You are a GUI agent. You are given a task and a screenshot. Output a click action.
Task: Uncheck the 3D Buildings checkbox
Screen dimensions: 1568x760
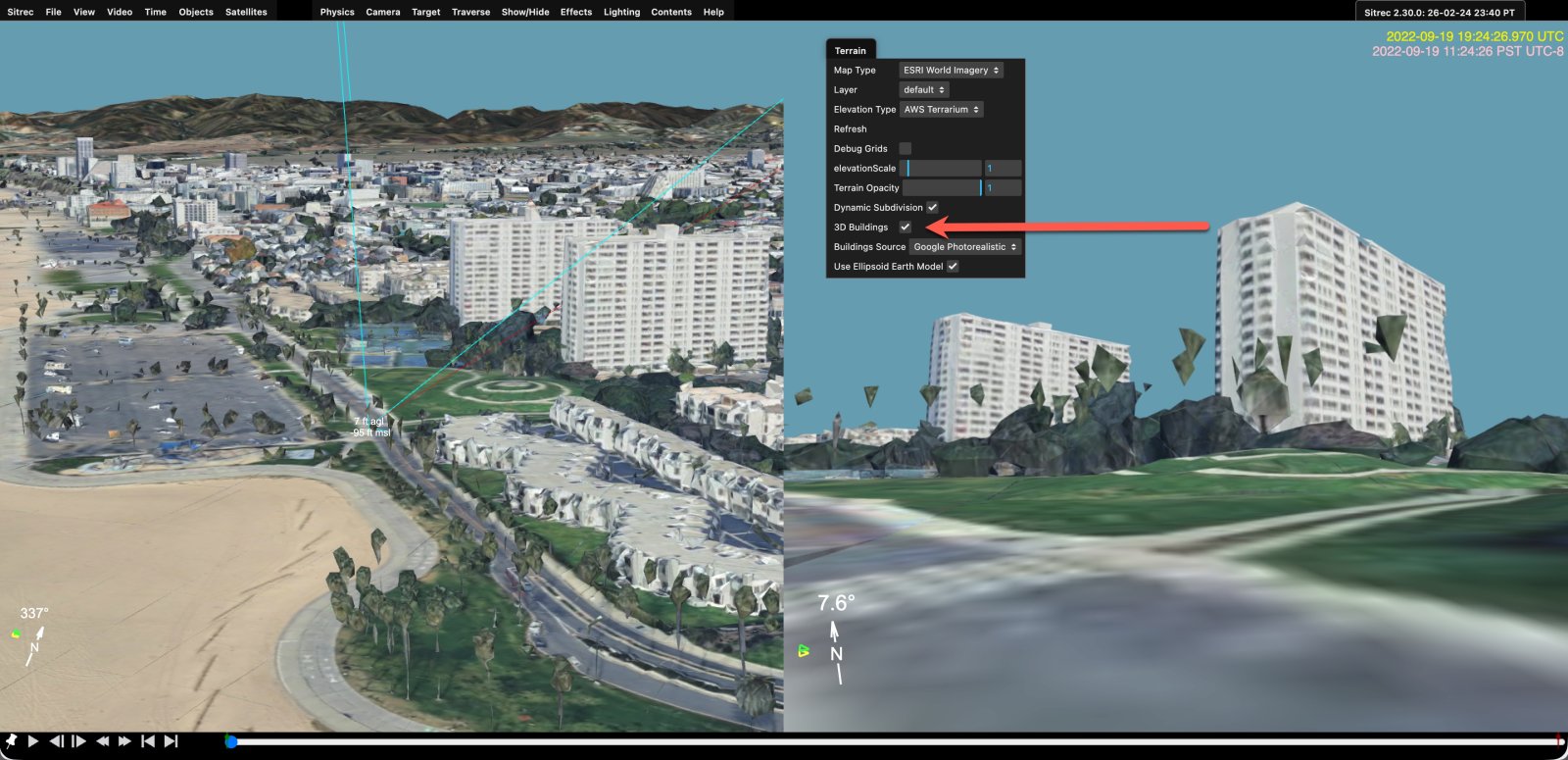tap(906, 228)
